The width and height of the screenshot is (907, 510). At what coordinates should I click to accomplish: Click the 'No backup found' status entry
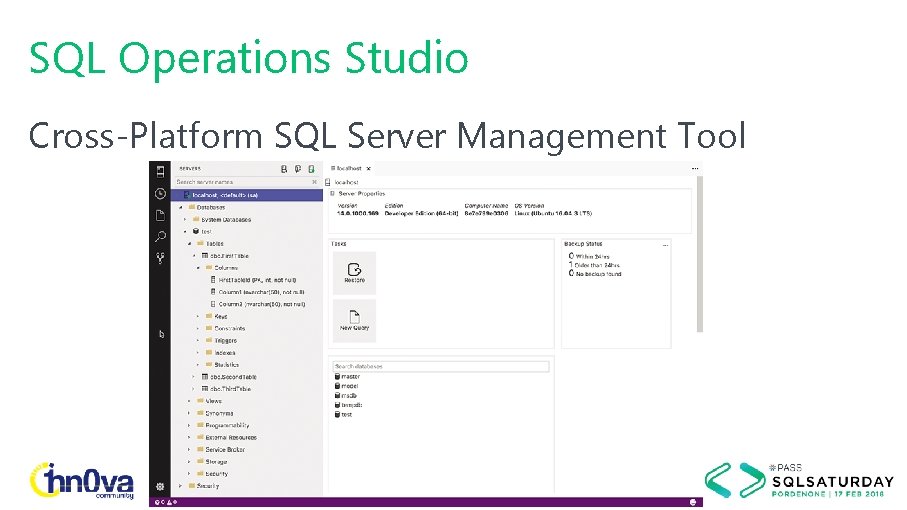595,274
